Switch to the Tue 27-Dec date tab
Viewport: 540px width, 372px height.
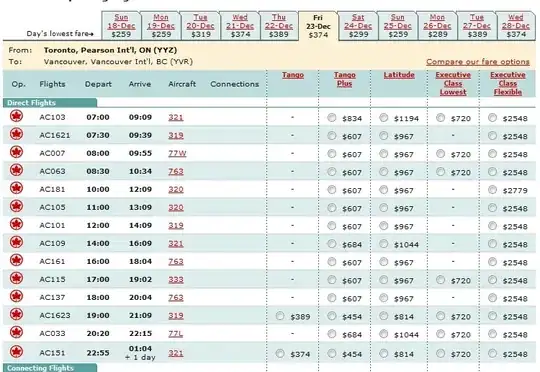point(477,26)
